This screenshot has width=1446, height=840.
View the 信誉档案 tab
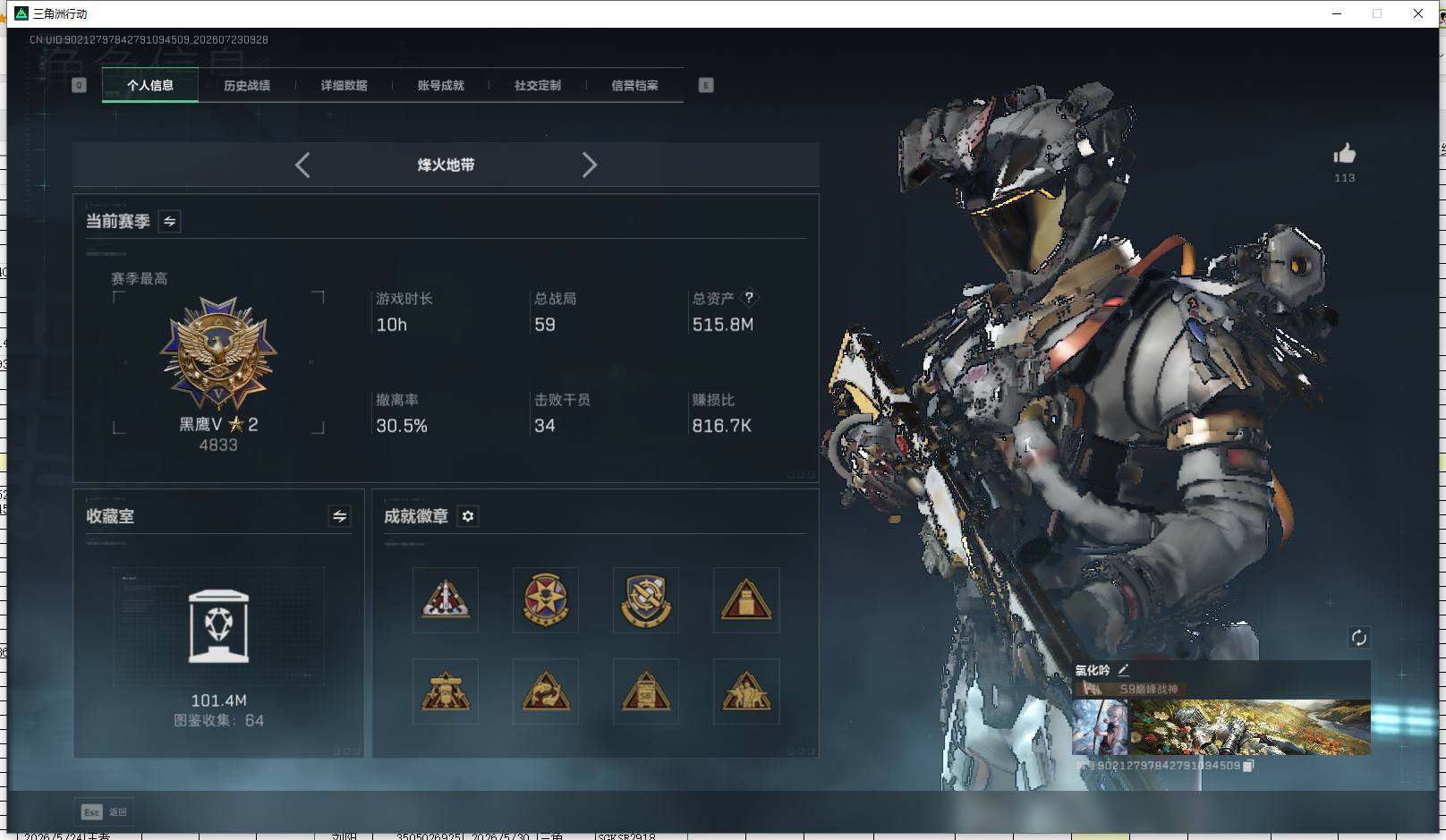pyautogui.click(x=634, y=85)
